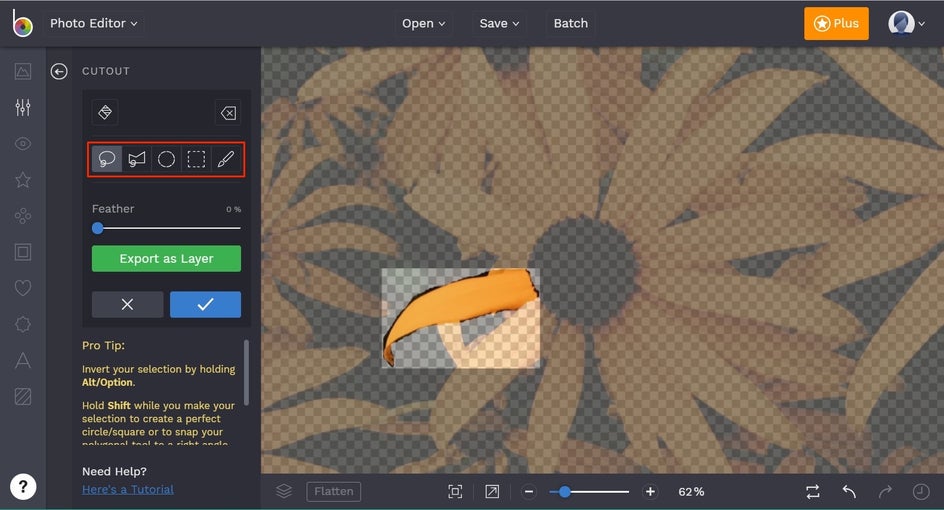Click Export as Layer button

click(166, 258)
